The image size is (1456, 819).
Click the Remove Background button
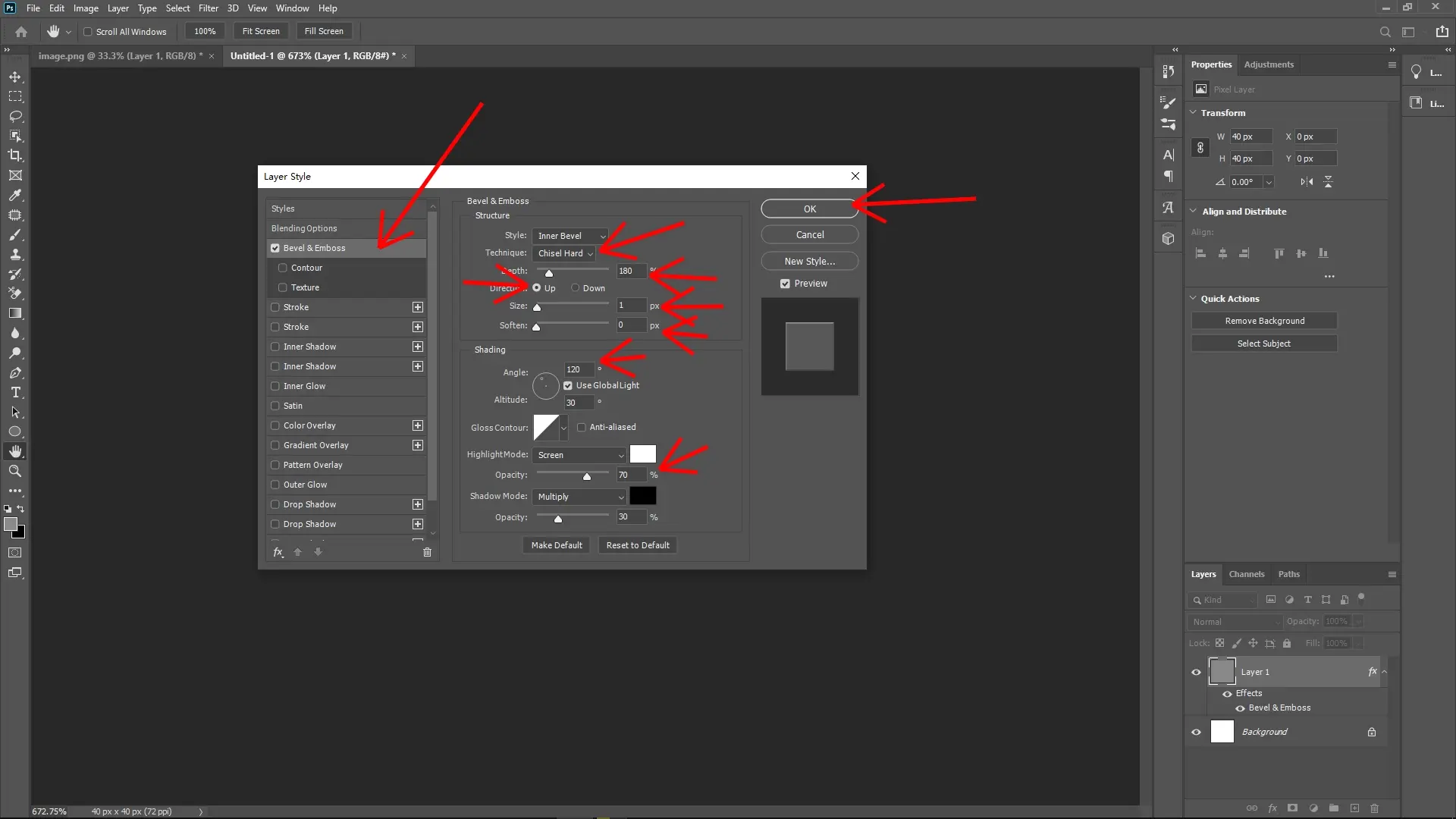click(1264, 320)
